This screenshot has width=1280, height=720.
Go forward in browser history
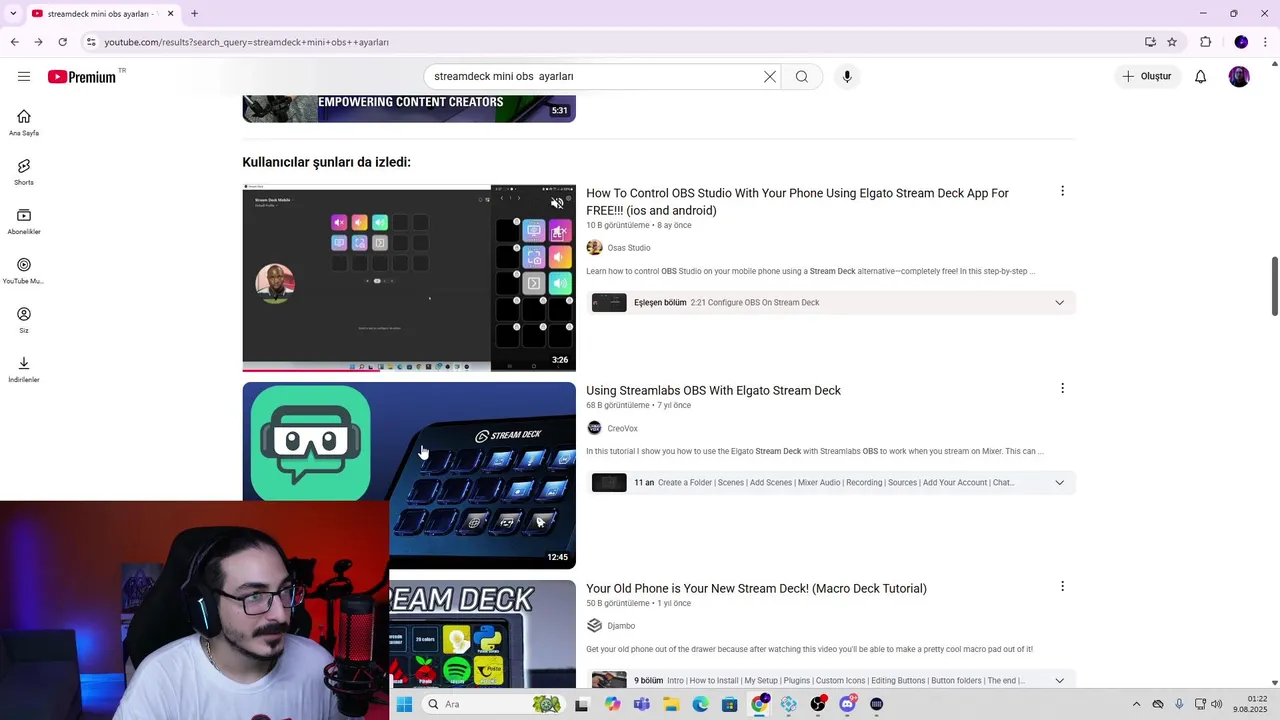point(38,42)
